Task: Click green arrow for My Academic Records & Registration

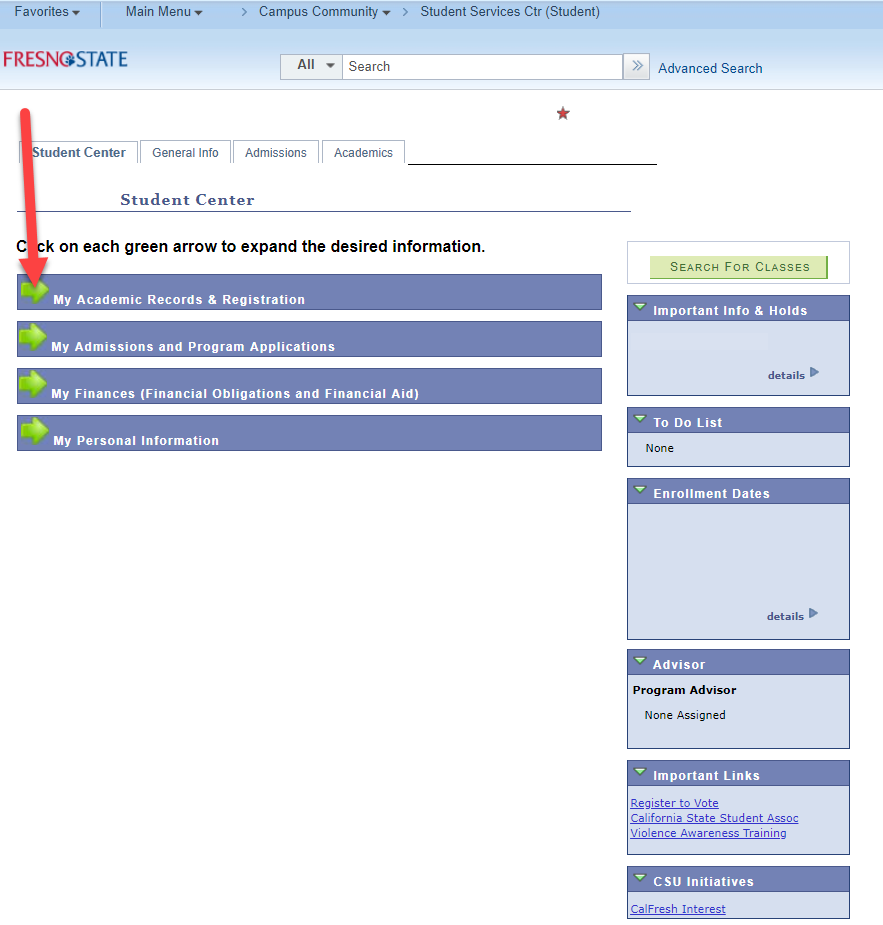Action: pos(34,292)
